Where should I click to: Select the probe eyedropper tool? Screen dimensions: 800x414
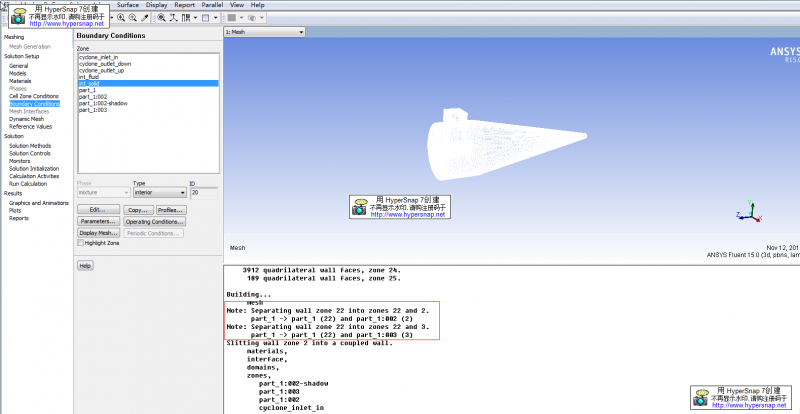144,17
